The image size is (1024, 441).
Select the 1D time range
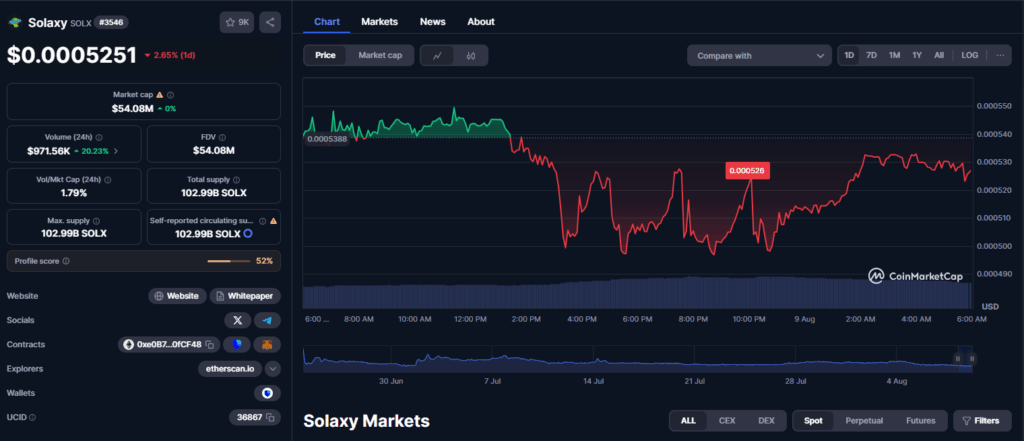pos(849,56)
